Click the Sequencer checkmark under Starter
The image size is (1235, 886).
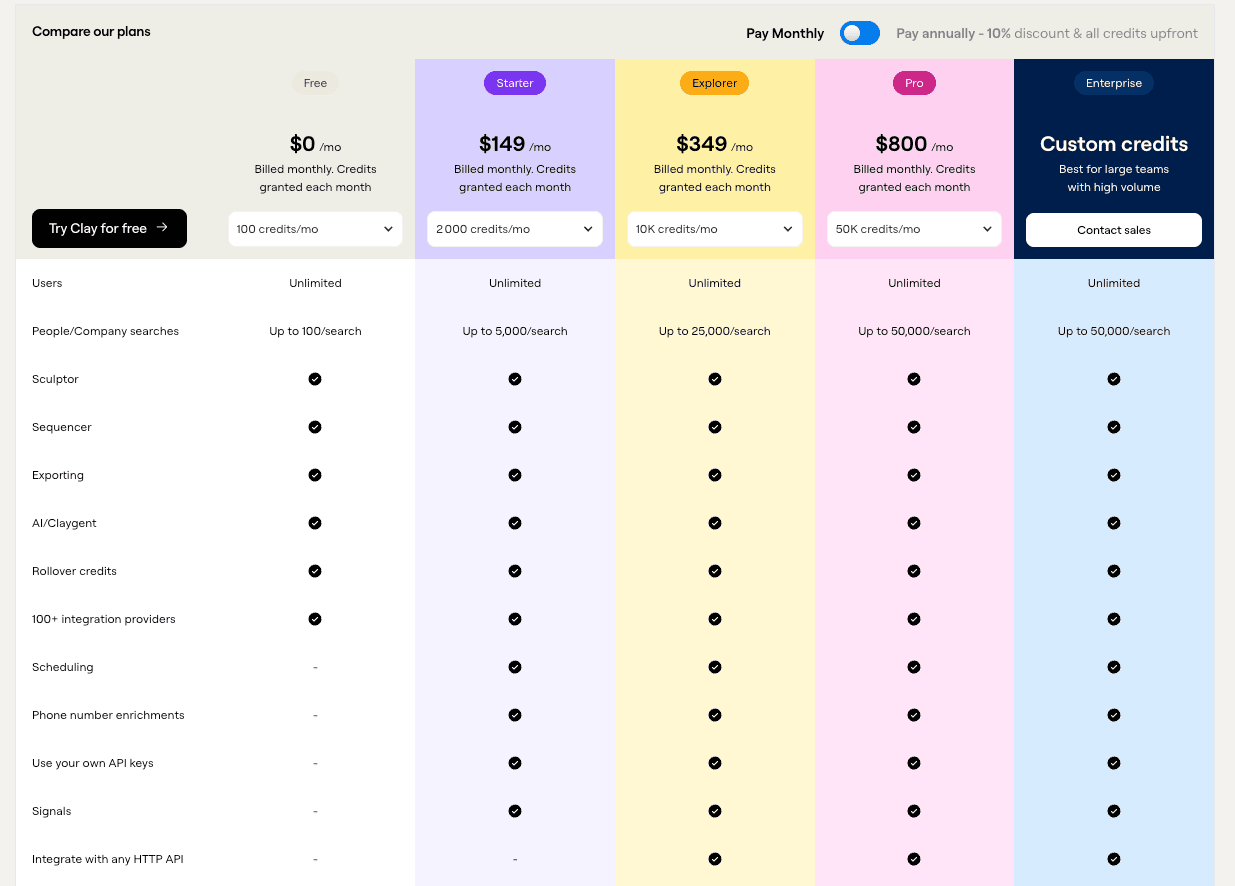point(515,427)
